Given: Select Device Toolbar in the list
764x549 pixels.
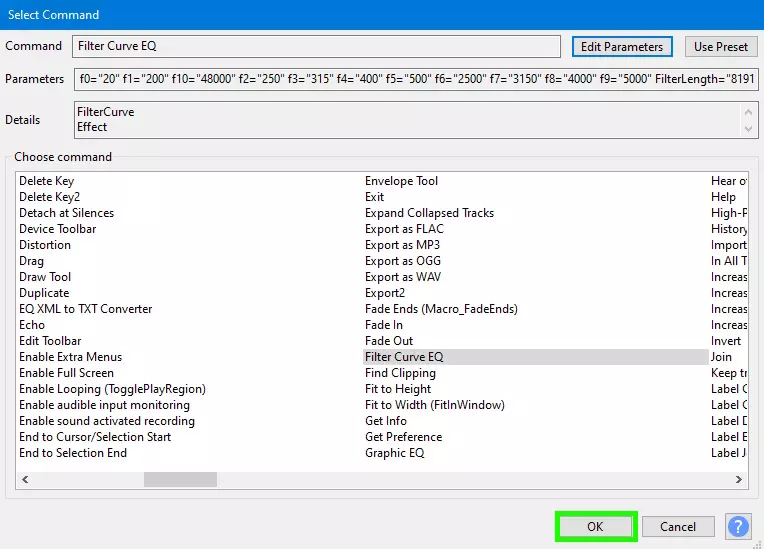Looking at the screenshot, I should (57, 229).
